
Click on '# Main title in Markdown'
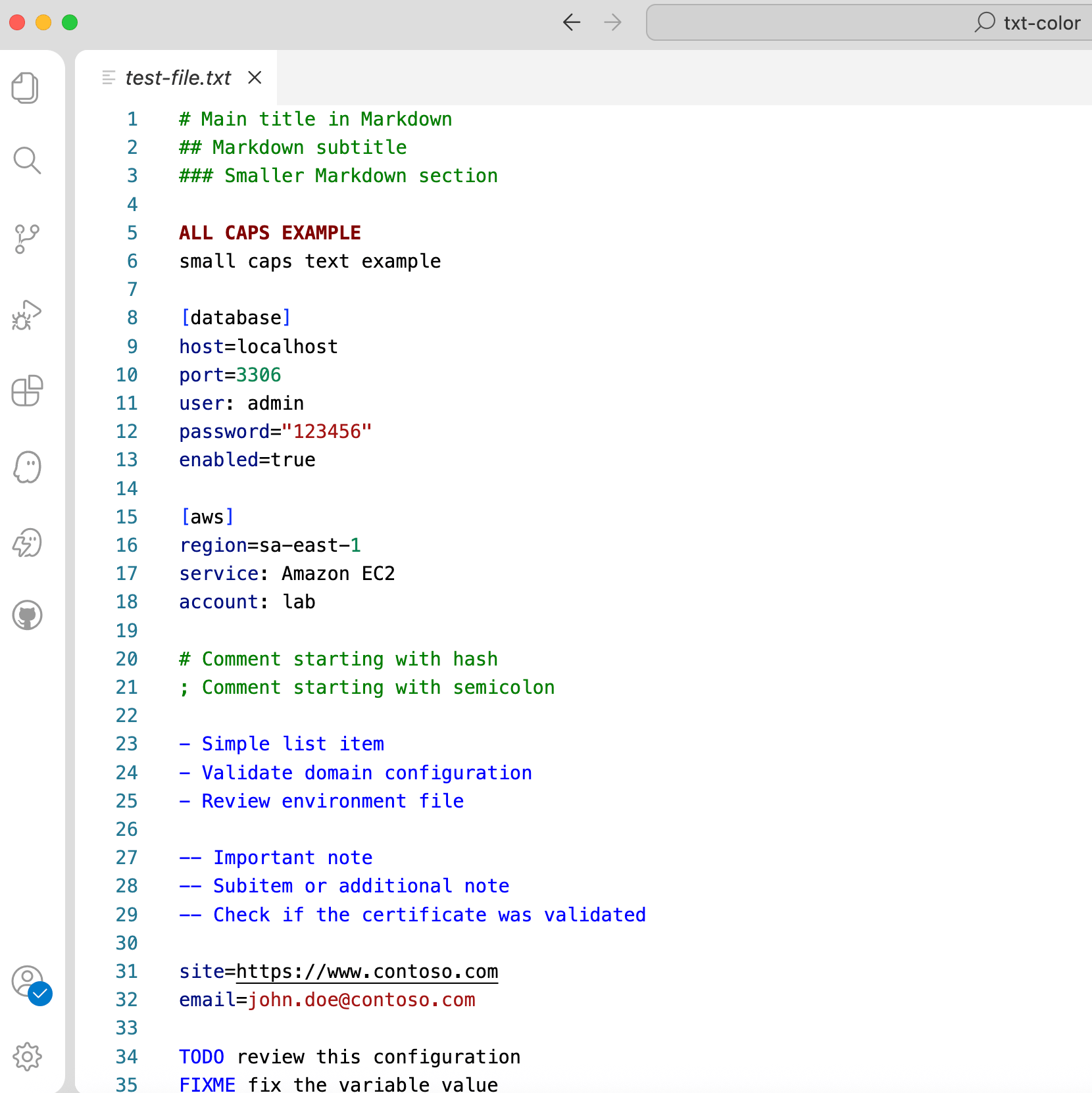tap(316, 119)
